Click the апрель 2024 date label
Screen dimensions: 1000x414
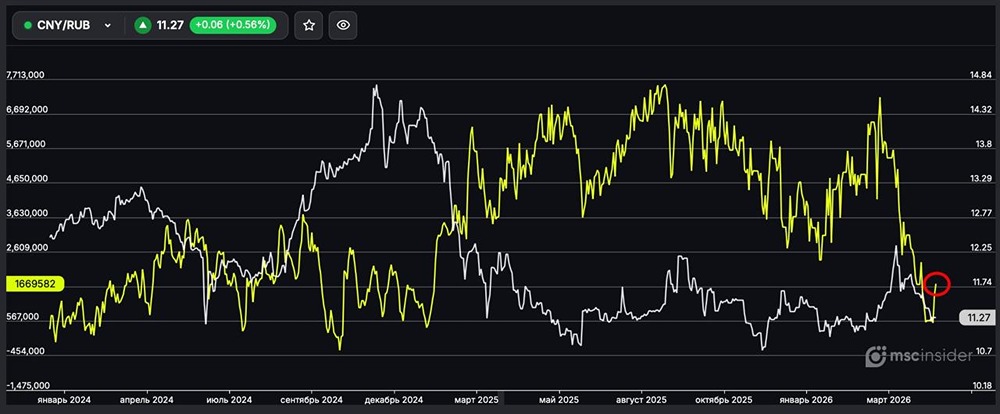coord(147,400)
